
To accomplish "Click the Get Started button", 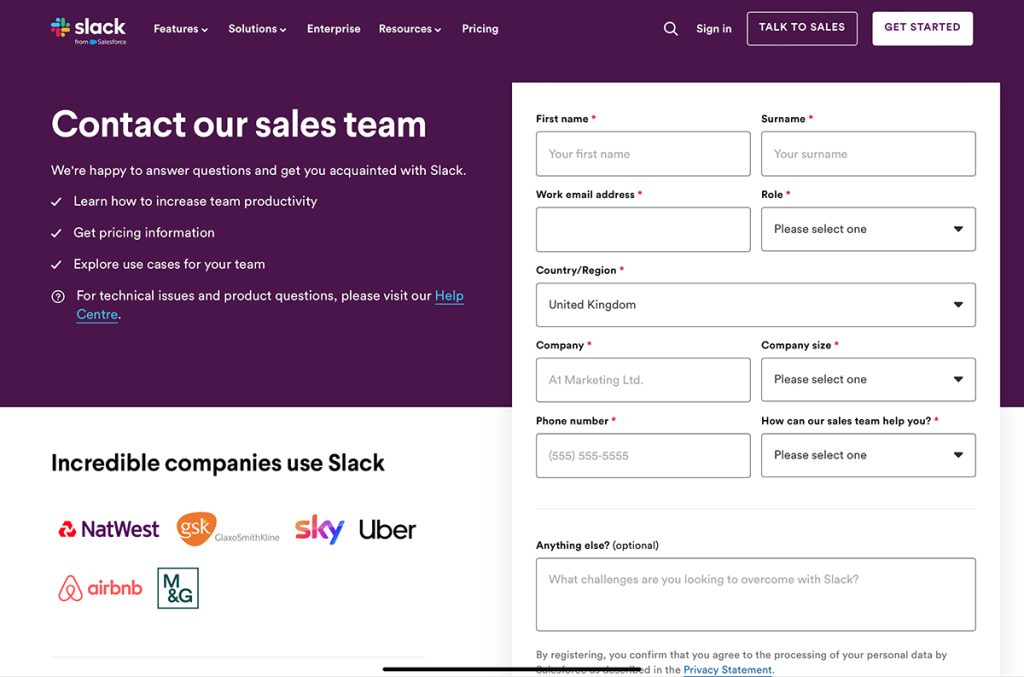I will [922, 28].
